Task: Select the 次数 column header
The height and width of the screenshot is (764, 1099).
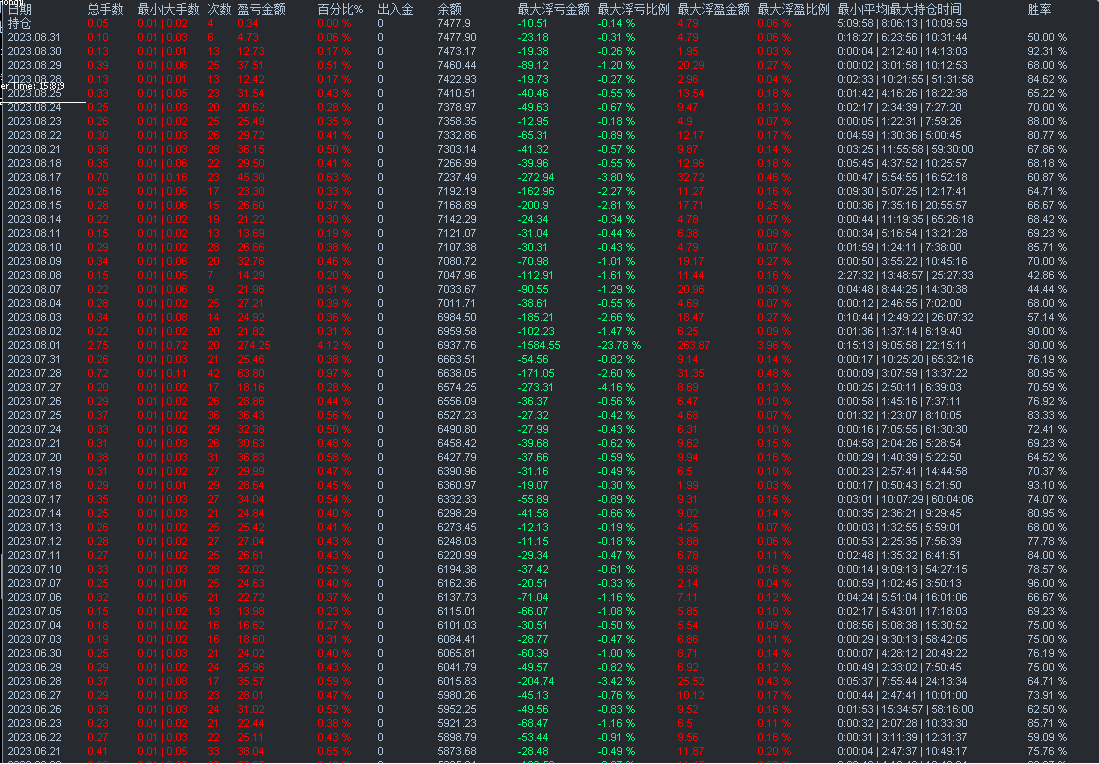Action: 219,9
